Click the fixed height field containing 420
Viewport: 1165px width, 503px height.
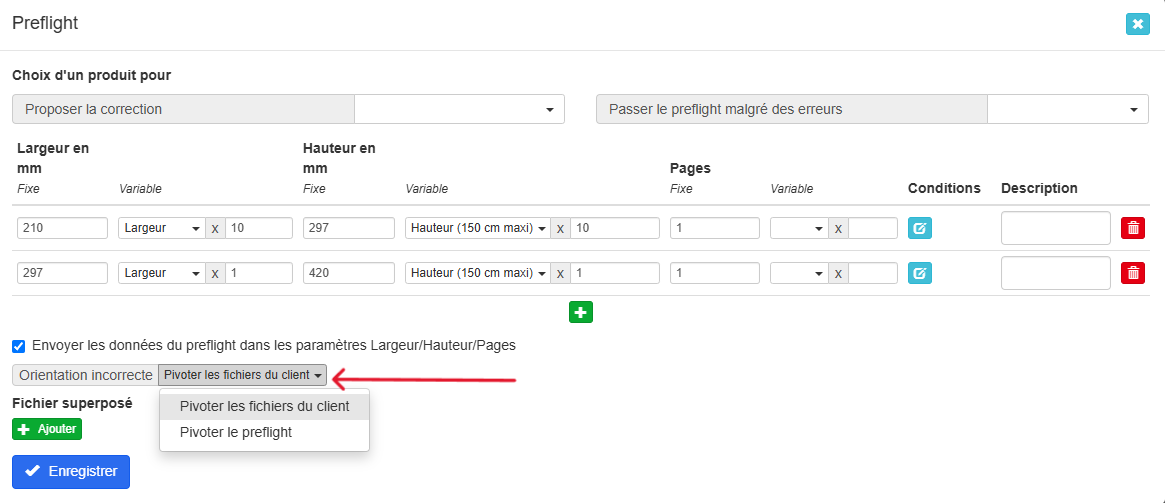click(348, 273)
